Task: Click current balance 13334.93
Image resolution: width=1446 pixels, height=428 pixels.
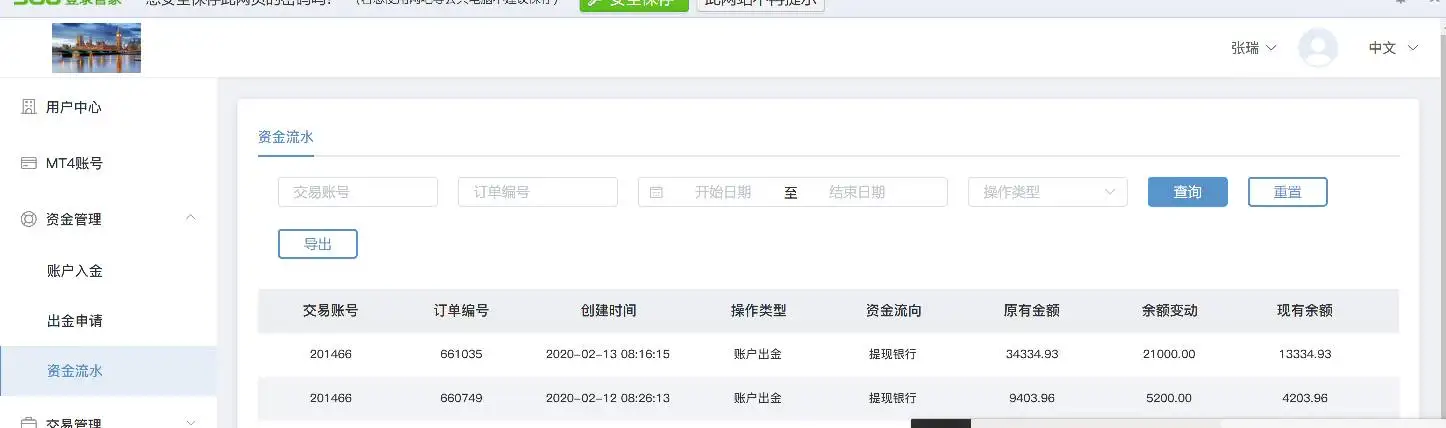Action: point(1305,354)
